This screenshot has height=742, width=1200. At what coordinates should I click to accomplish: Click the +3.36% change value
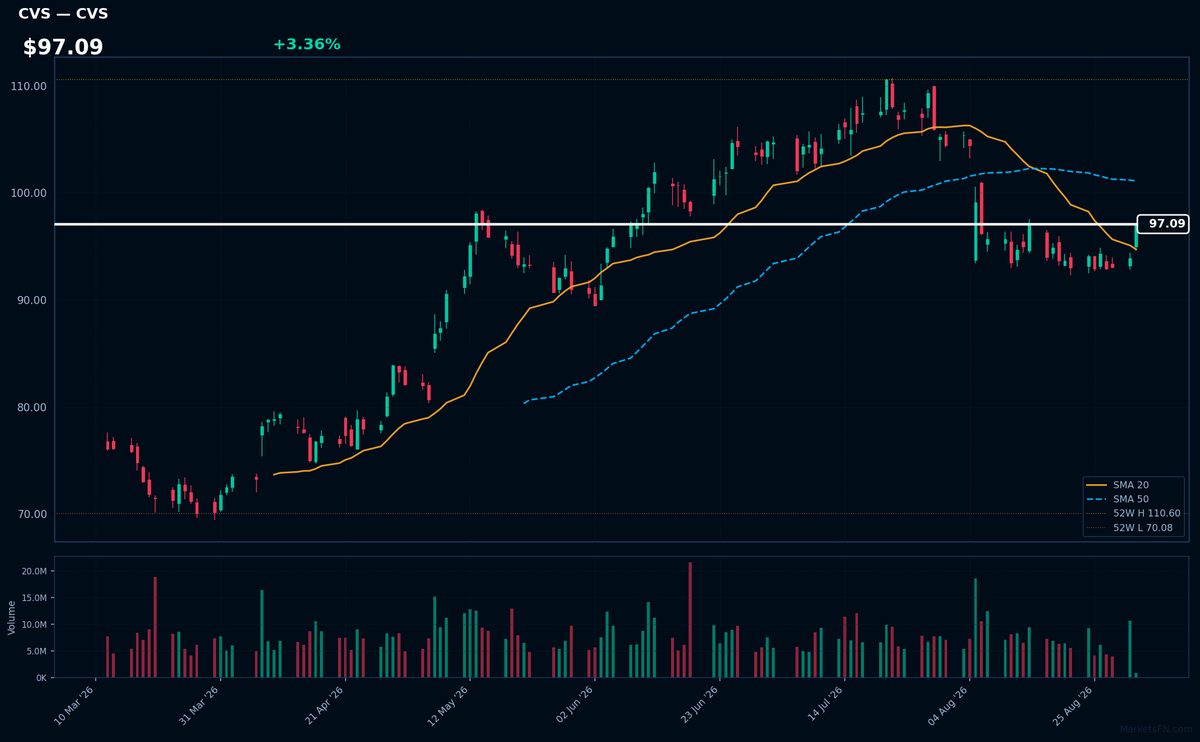[307, 44]
